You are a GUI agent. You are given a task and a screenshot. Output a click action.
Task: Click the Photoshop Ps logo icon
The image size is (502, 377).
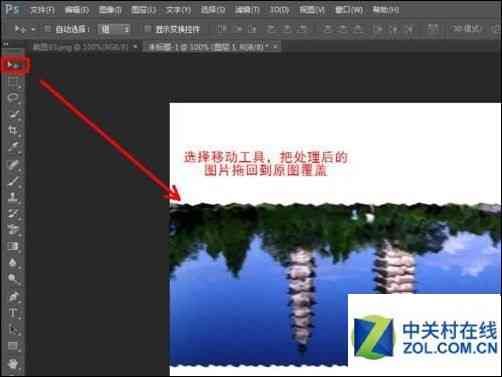[x=12, y=9]
